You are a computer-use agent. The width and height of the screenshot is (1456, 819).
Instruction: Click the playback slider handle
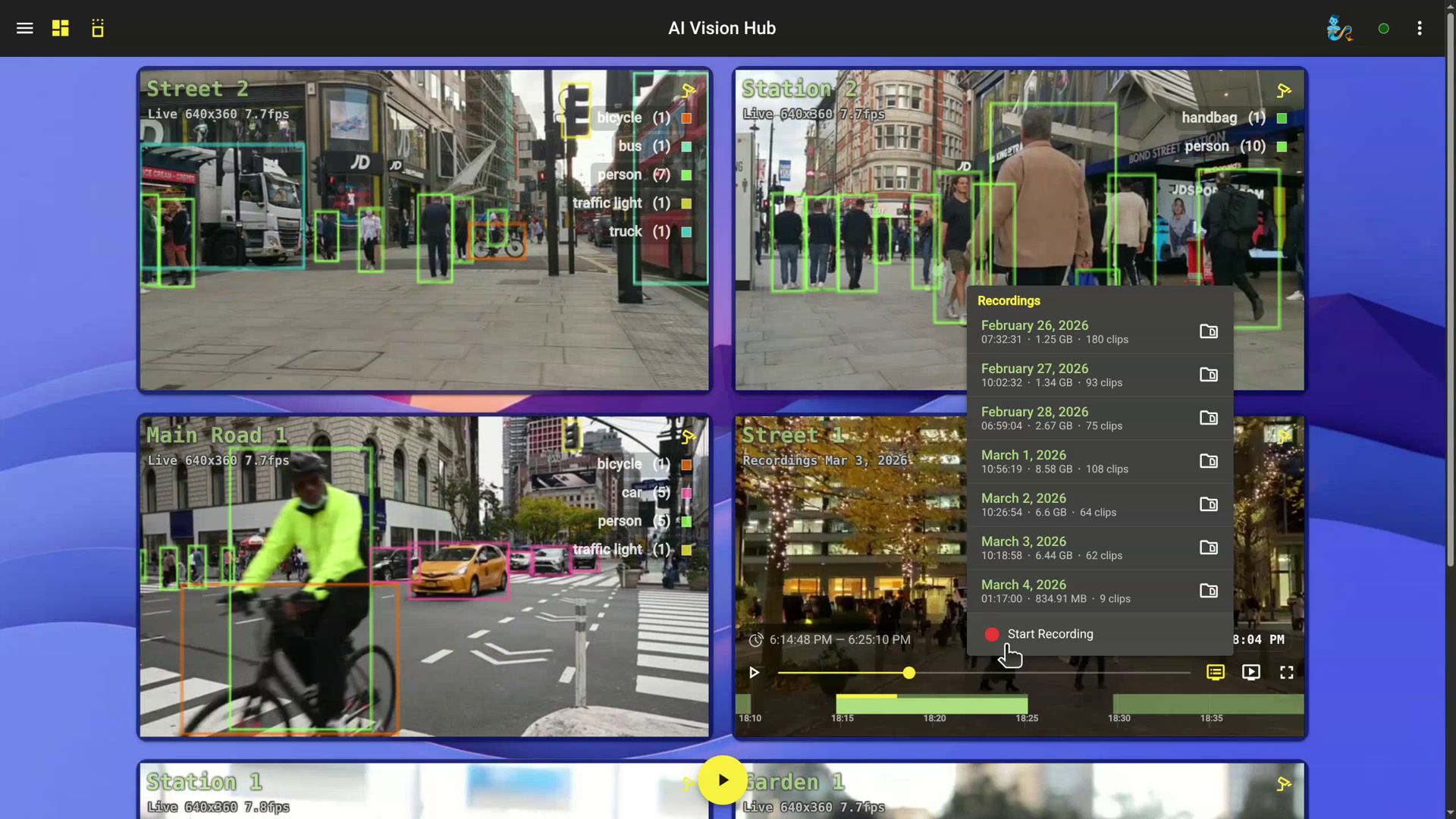tap(908, 673)
